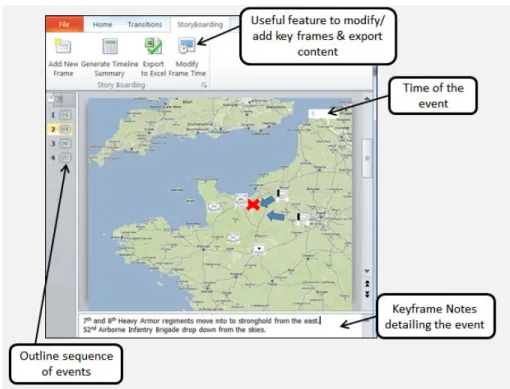This screenshot has width=510, height=389.
Task: Select the unit symbol with center dot
Action: tap(259, 249)
